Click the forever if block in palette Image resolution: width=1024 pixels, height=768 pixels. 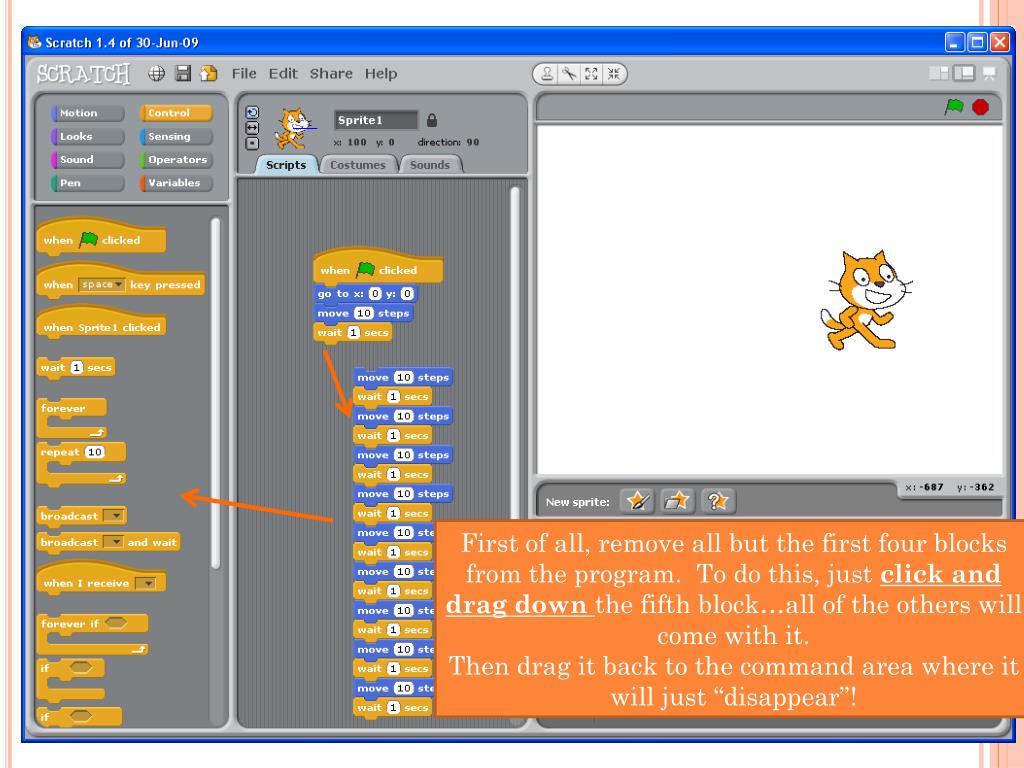[93, 633]
